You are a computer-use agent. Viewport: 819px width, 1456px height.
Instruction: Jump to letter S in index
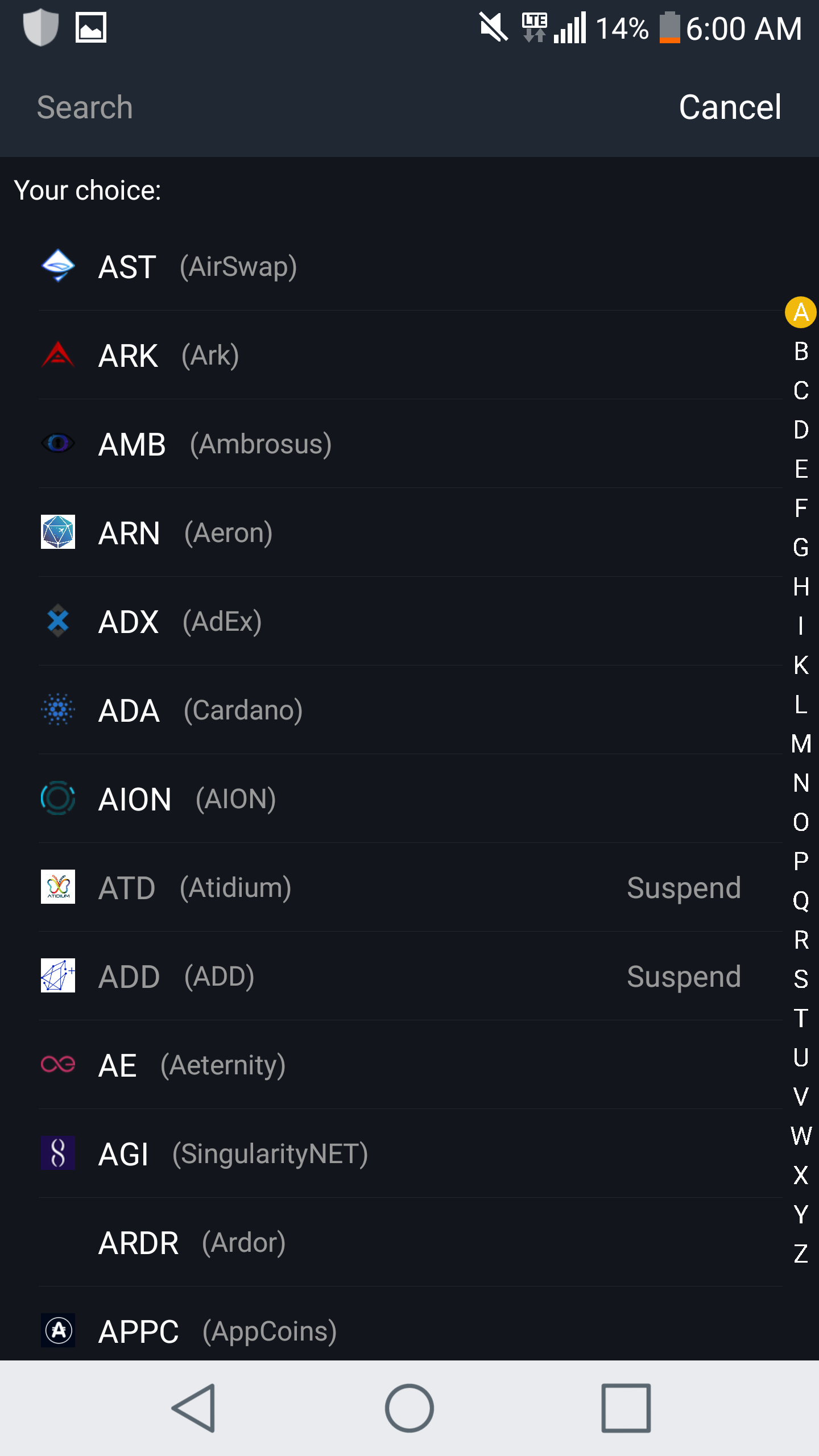pos(801,979)
